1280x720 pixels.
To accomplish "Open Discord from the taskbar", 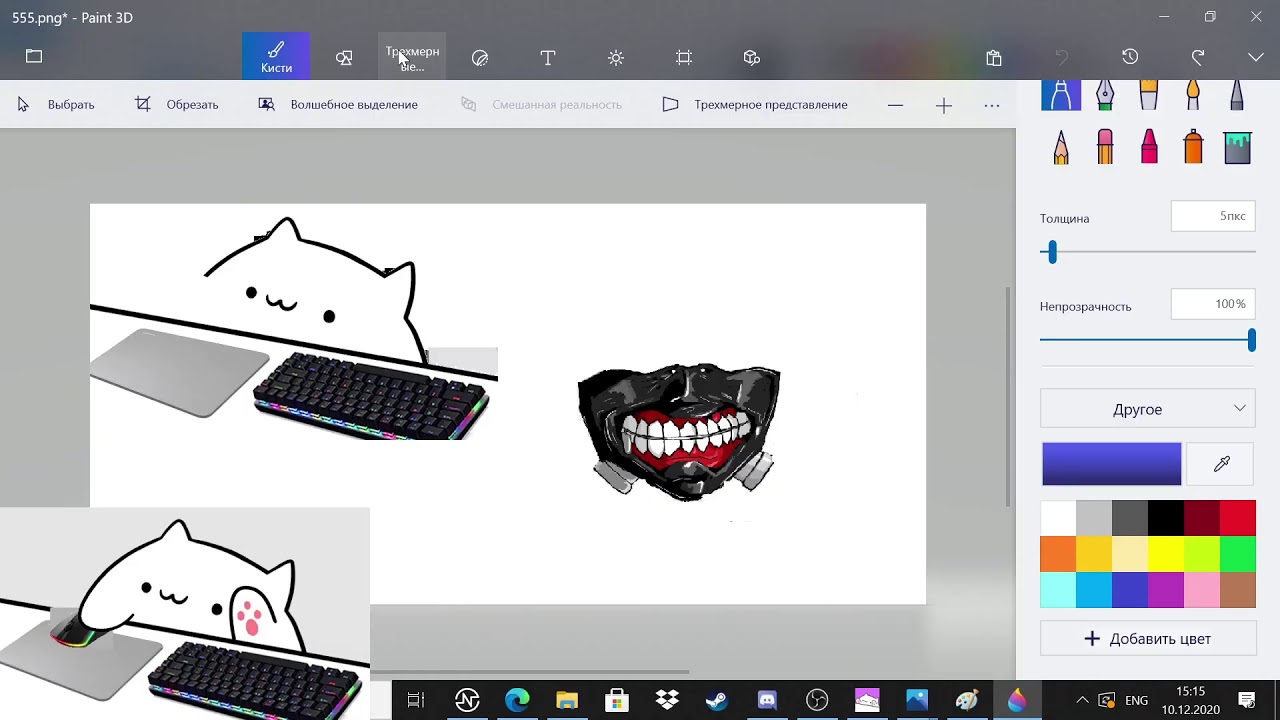I will pyautogui.click(x=767, y=700).
